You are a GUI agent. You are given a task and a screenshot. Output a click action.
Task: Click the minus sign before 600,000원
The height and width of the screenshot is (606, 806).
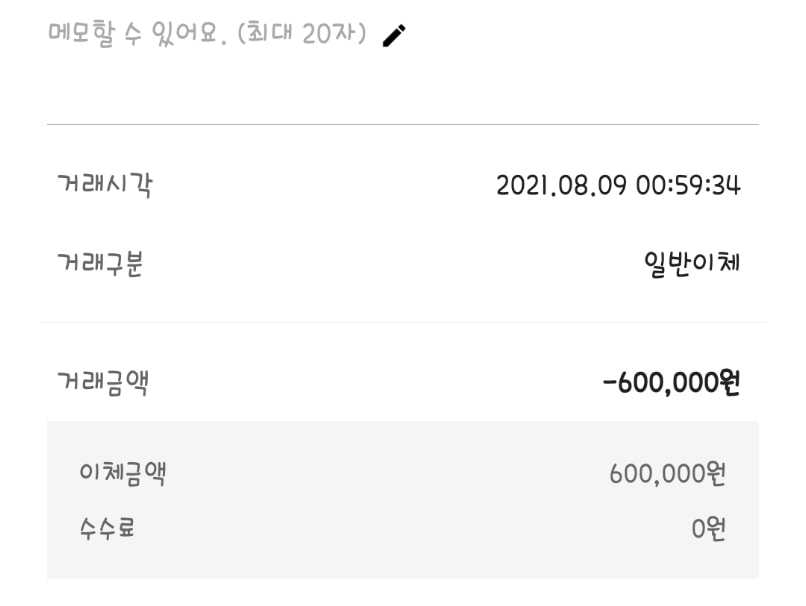610,383
